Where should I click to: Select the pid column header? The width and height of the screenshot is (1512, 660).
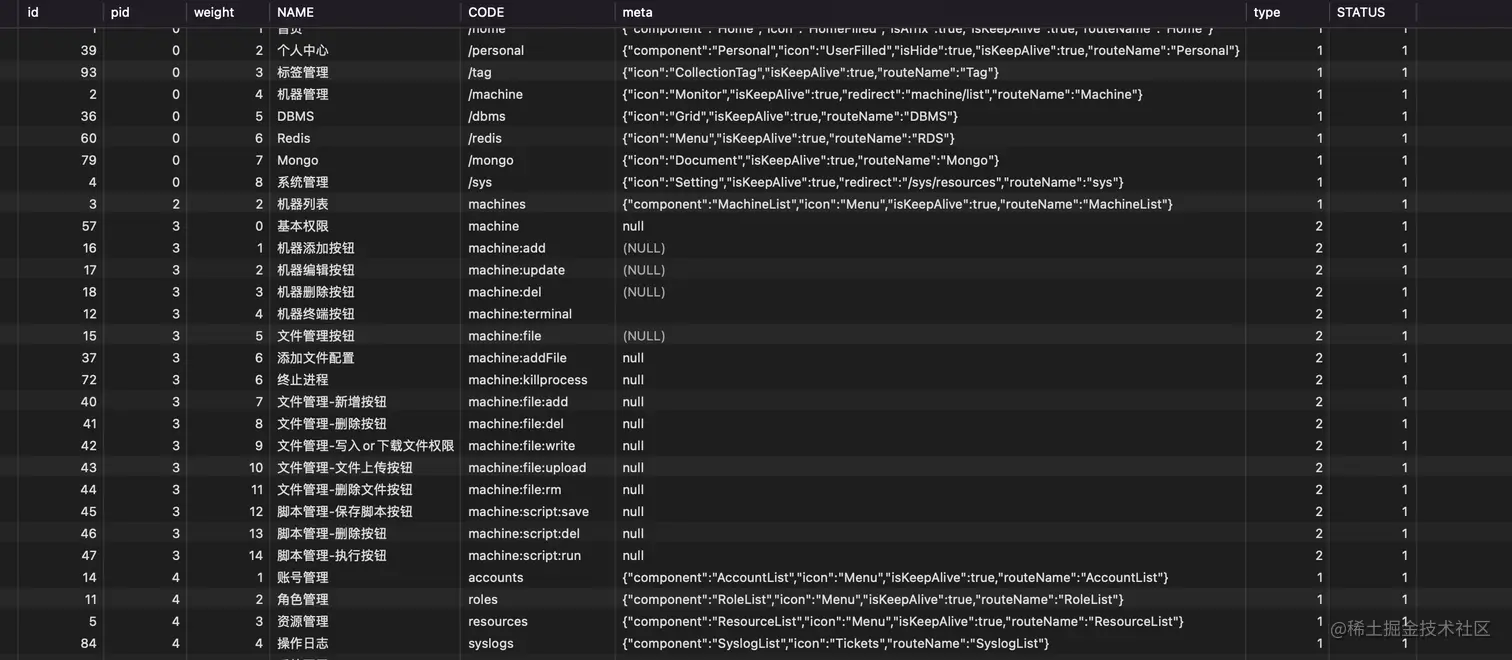pos(120,12)
